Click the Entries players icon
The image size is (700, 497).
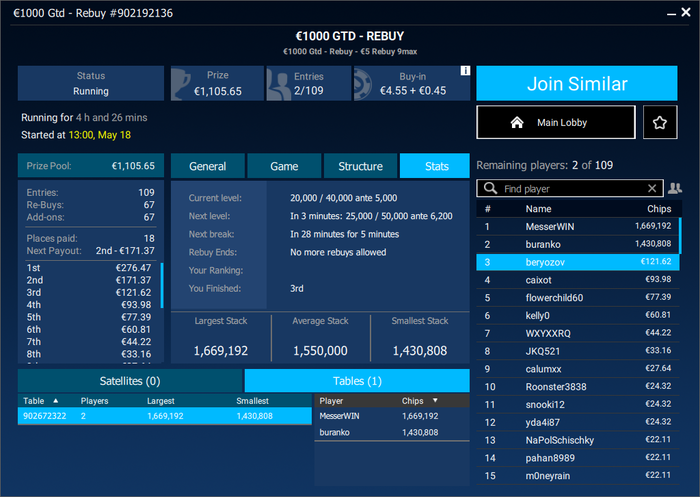[278, 84]
